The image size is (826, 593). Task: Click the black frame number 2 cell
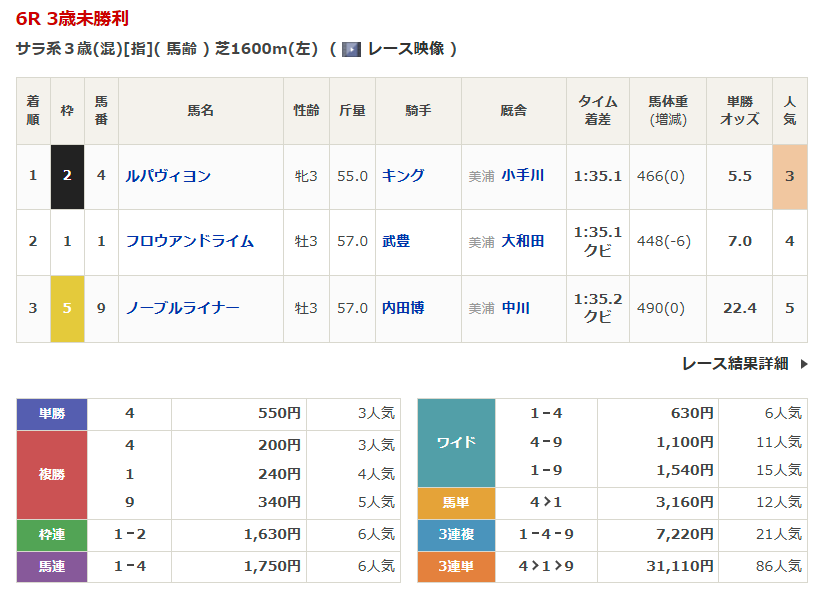67,176
